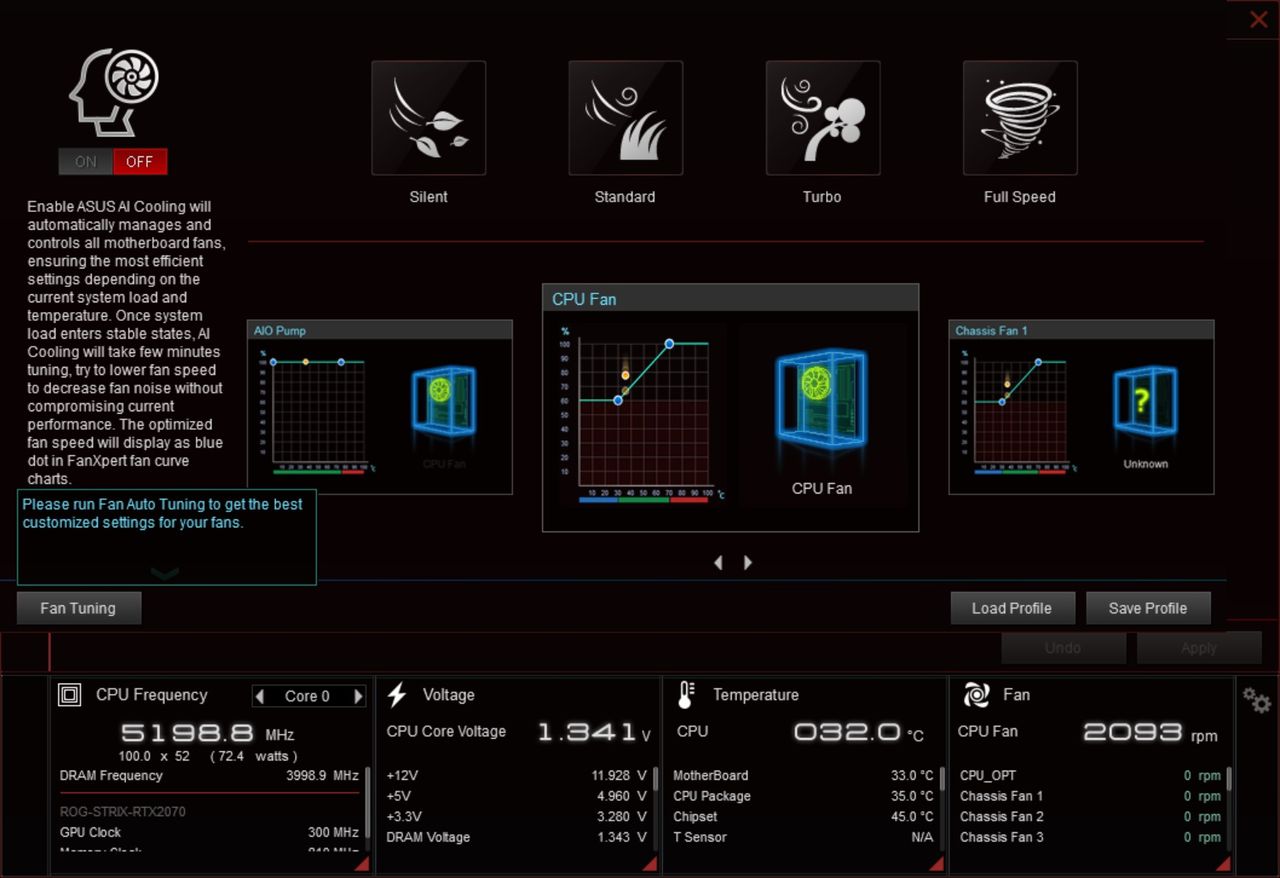Click the Temperature thermometer icon
This screenshot has width=1280, height=878.
(x=686, y=695)
